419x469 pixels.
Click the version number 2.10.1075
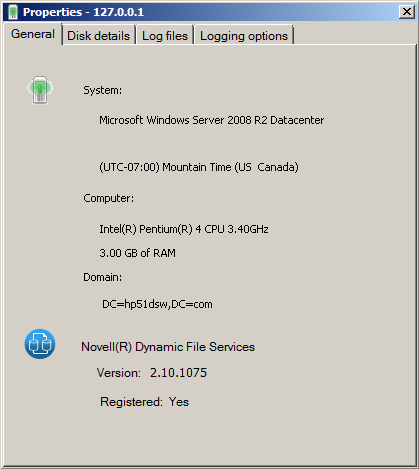click(178, 373)
